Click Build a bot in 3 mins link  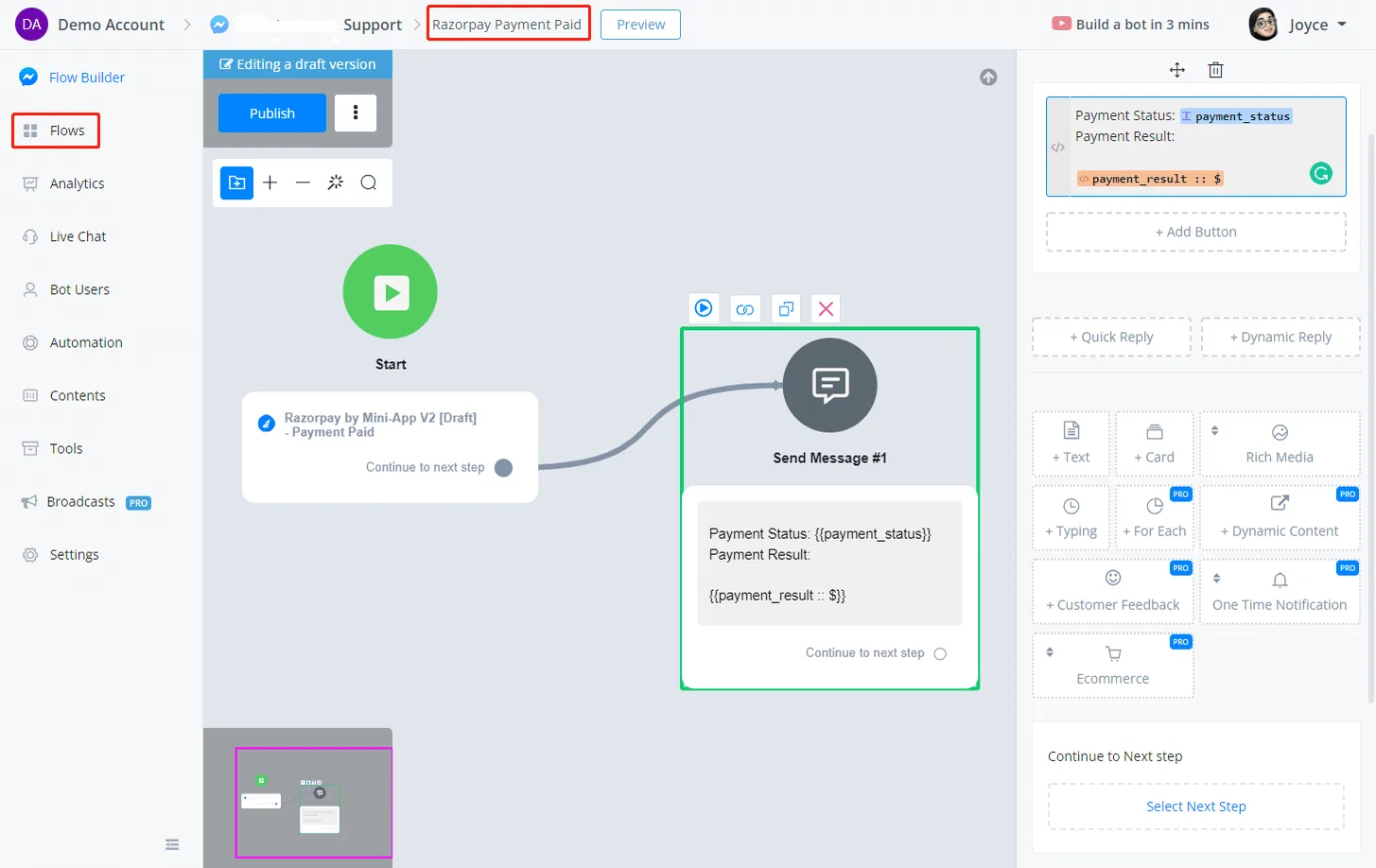tap(1131, 25)
